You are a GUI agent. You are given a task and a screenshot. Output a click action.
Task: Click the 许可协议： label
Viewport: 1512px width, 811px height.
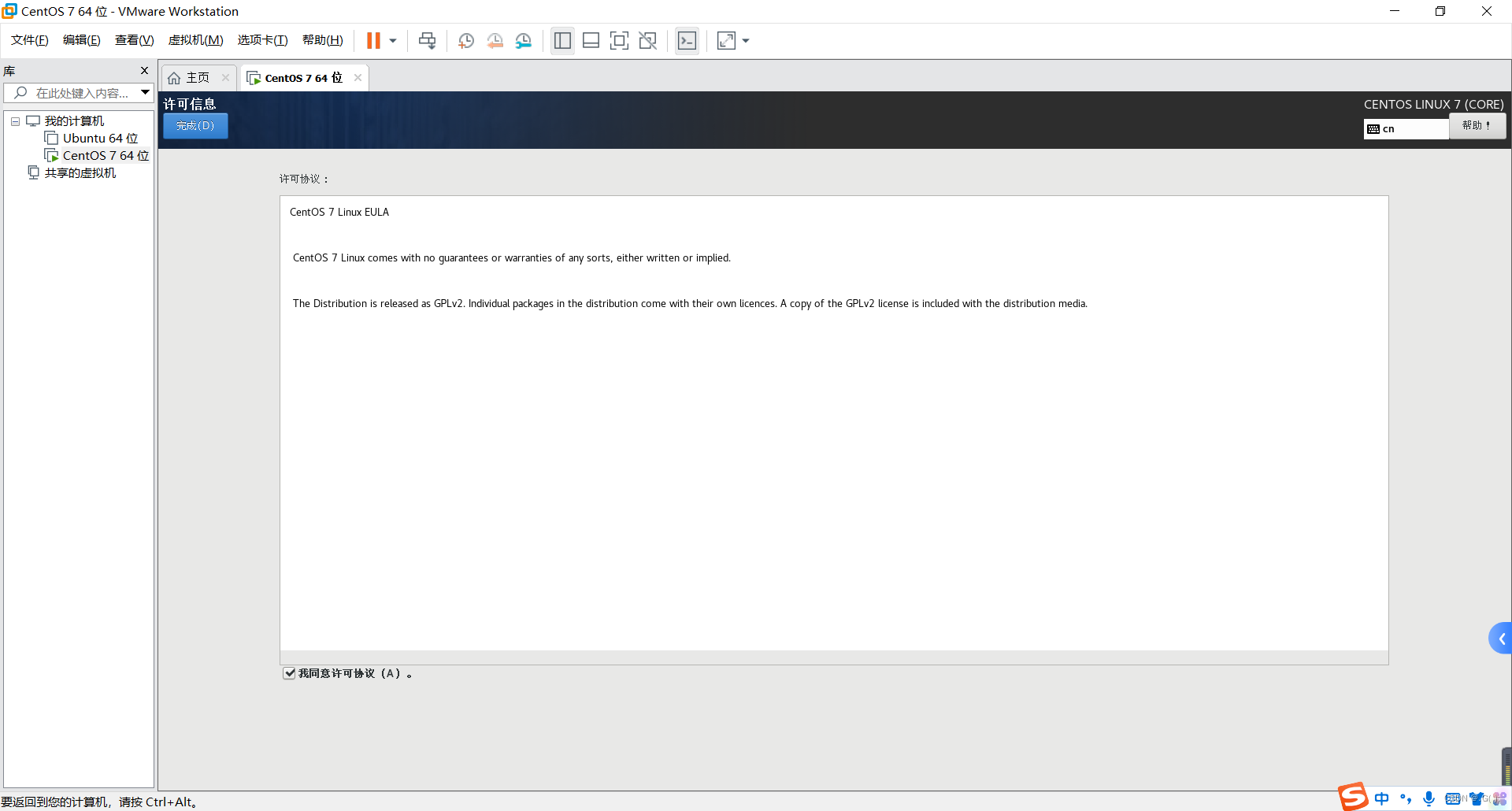pos(304,180)
